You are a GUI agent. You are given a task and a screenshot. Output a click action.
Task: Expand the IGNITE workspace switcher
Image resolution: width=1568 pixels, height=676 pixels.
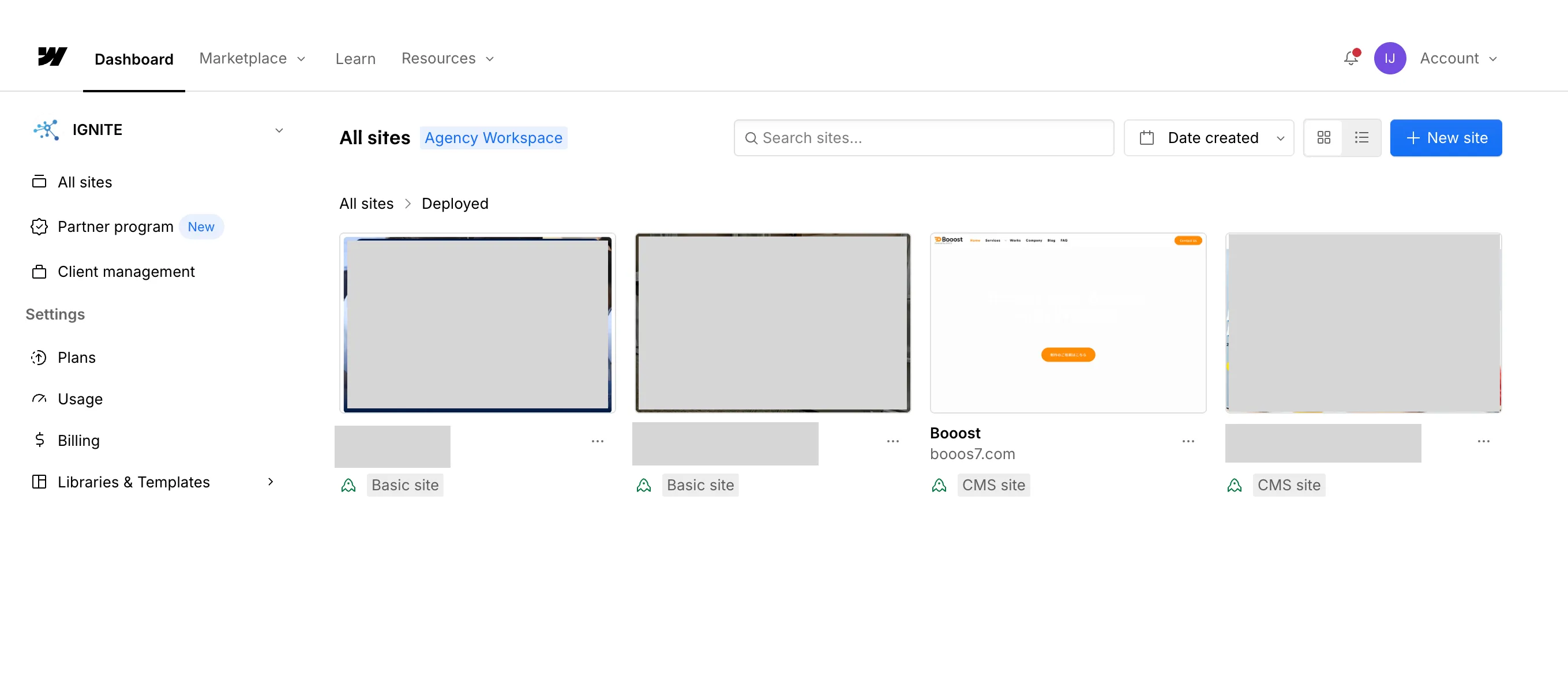coord(279,130)
